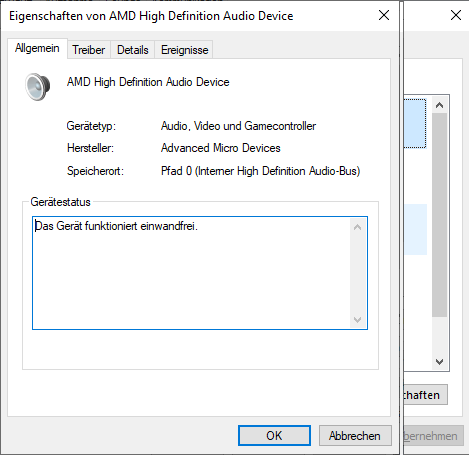
Task: Click the Abbrechen button
Action: pyautogui.click(x=355, y=435)
